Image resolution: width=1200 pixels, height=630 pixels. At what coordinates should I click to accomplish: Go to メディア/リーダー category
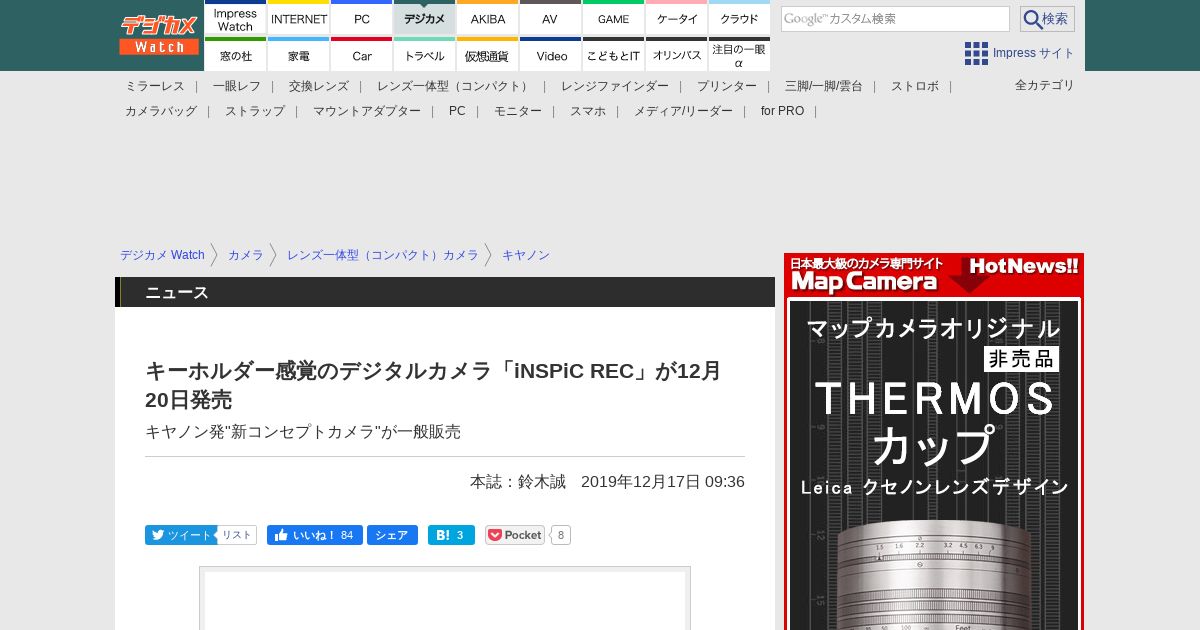pos(683,111)
